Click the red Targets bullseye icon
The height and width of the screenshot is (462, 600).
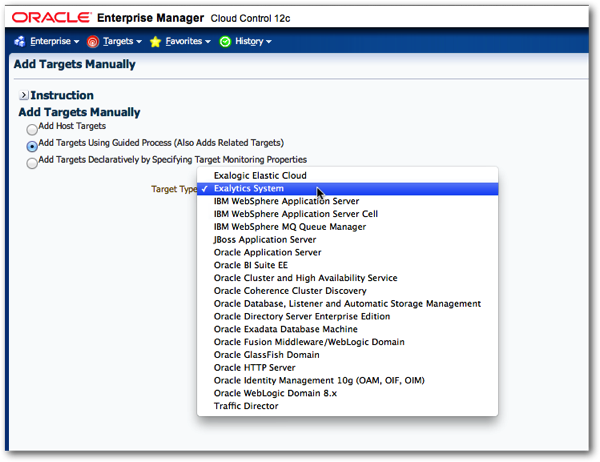[x=93, y=41]
